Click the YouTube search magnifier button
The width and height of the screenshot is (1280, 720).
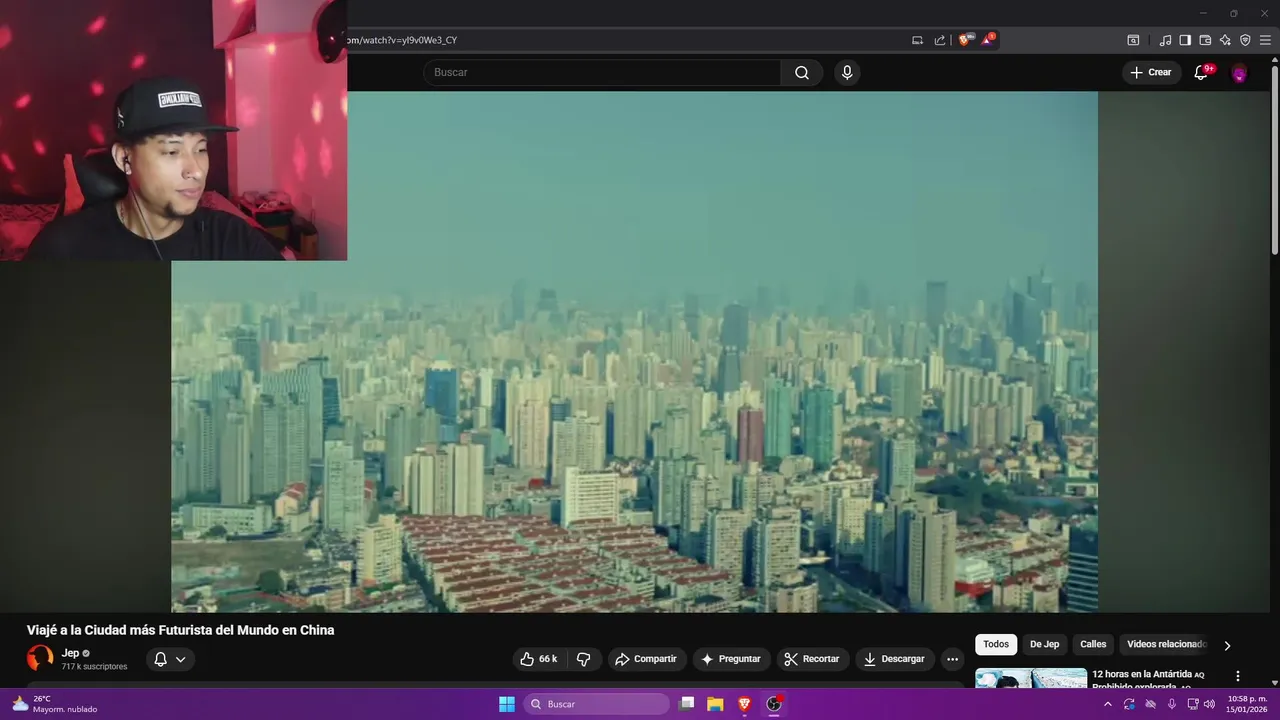coord(802,72)
